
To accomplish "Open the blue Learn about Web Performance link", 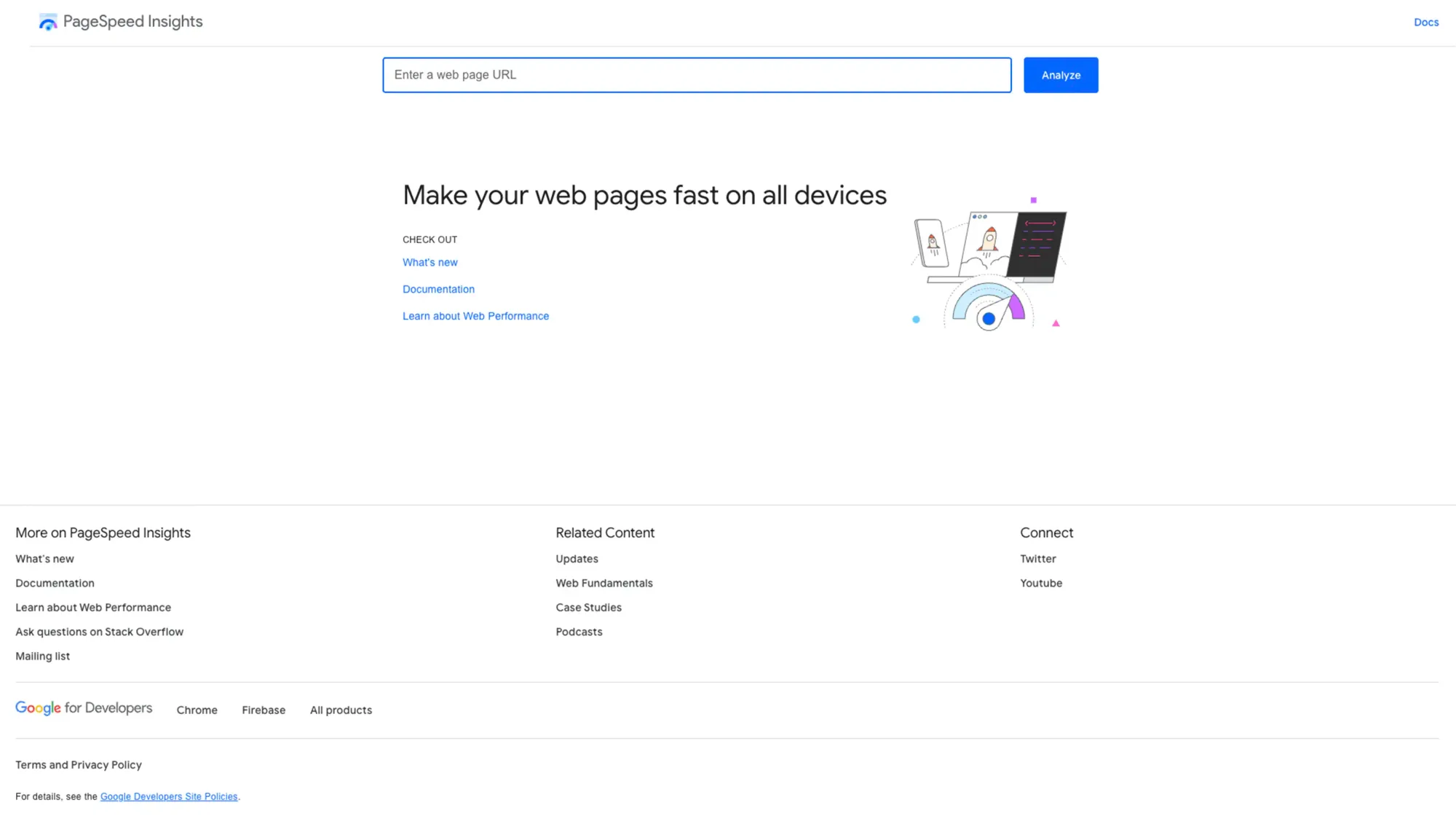I will coord(475,317).
